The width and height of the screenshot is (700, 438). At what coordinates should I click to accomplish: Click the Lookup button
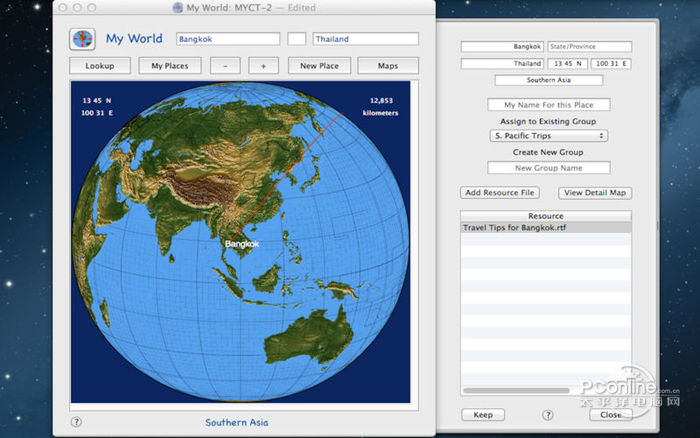click(100, 66)
